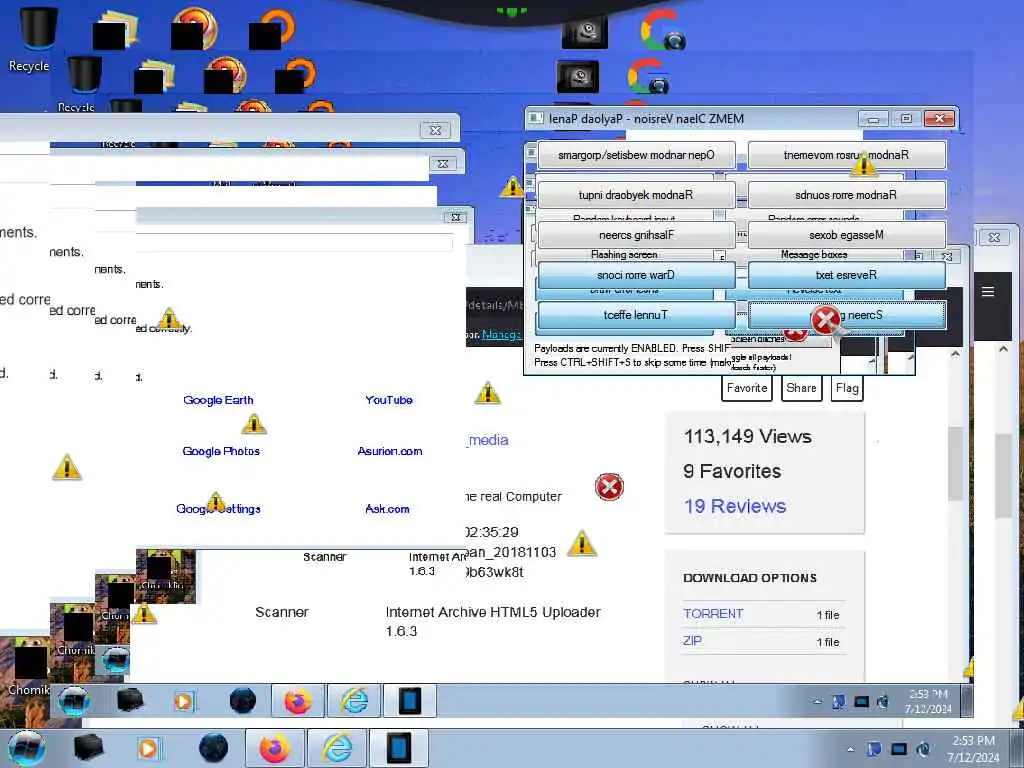
Task: Disable the 'snoci rorre warD' payload
Action: [x=636, y=275]
